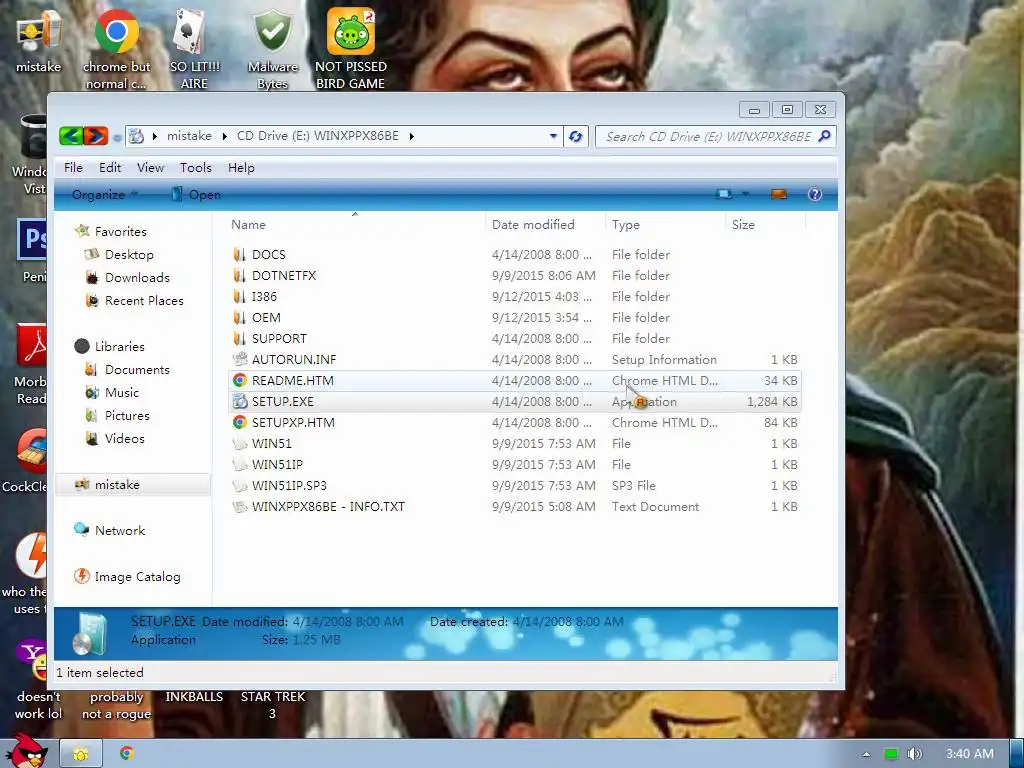Click the Open toolbar button
The width and height of the screenshot is (1024, 768).
pos(196,195)
